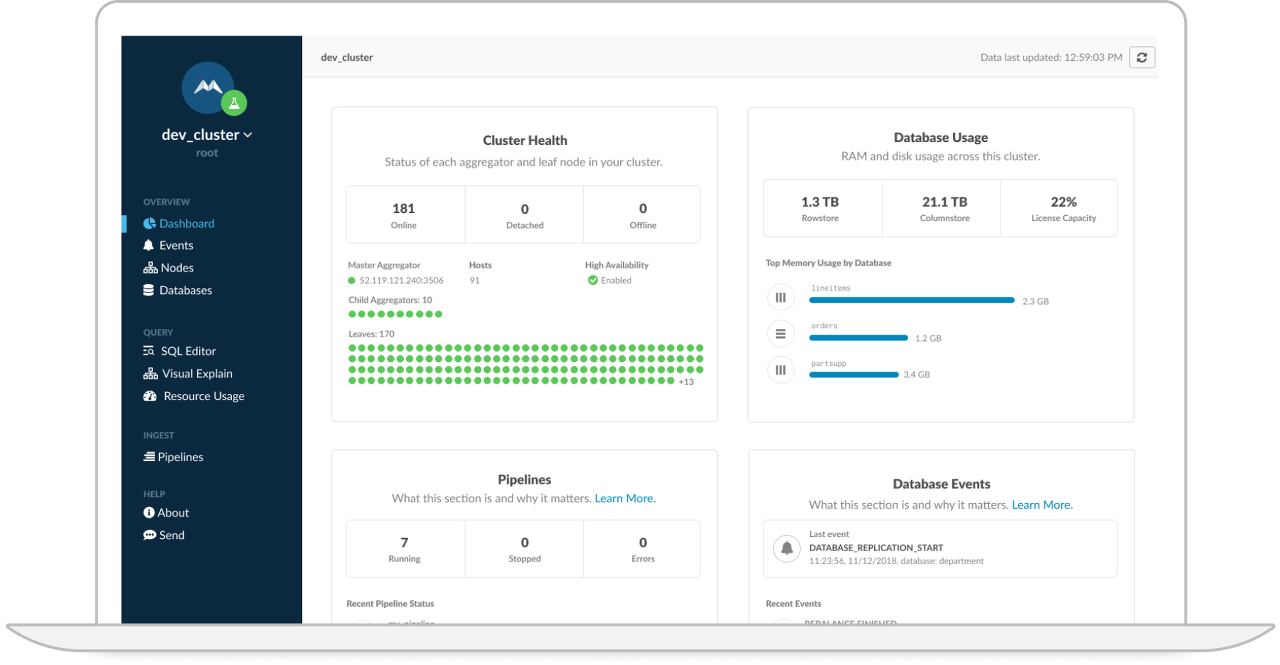
Task: Click Top Memory Usage by Database label
Action: pyautogui.click(x=828, y=263)
